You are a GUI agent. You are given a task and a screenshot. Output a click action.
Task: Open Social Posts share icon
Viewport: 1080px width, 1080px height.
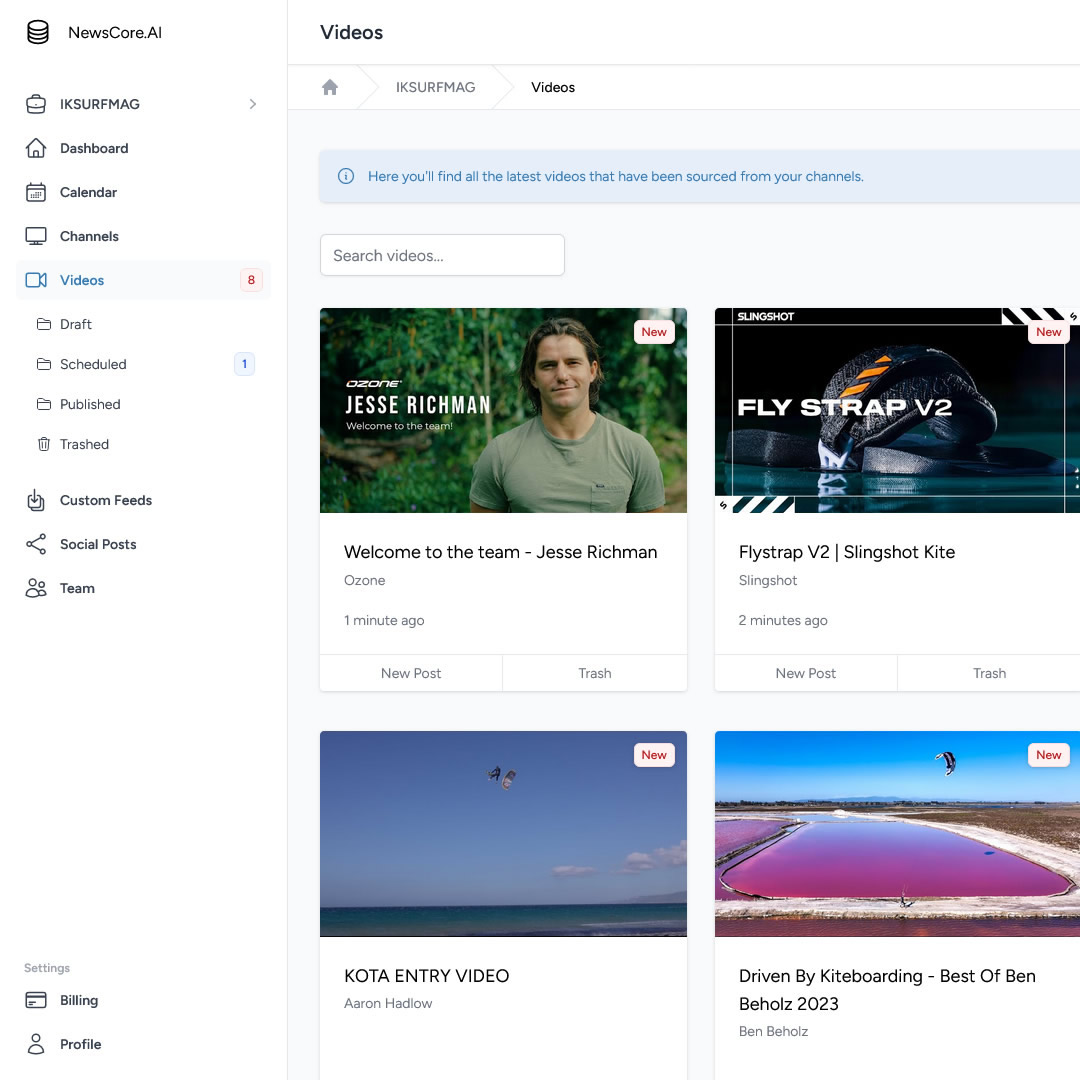36,544
